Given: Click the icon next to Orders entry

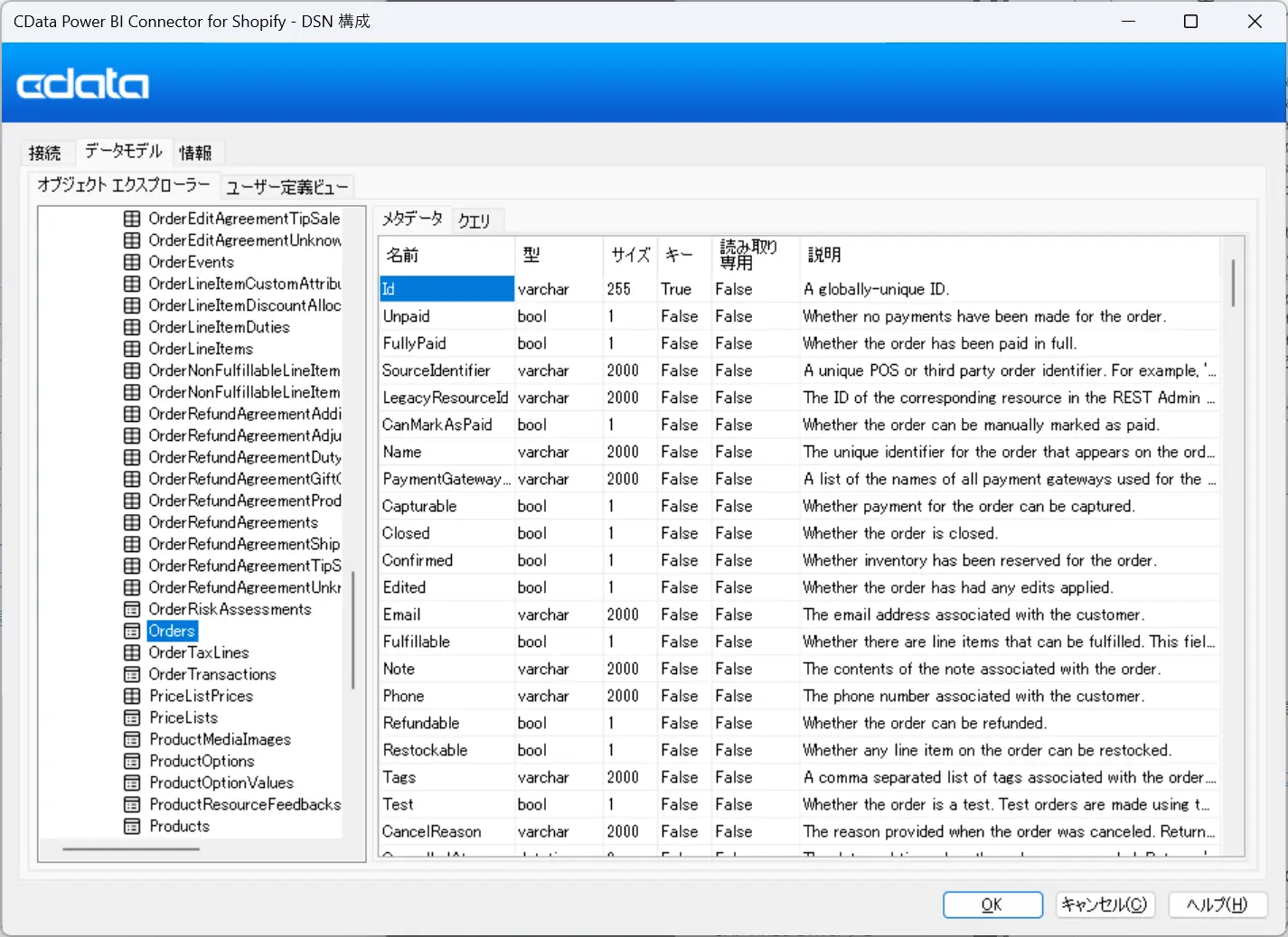Looking at the screenshot, I should [132, 631].
